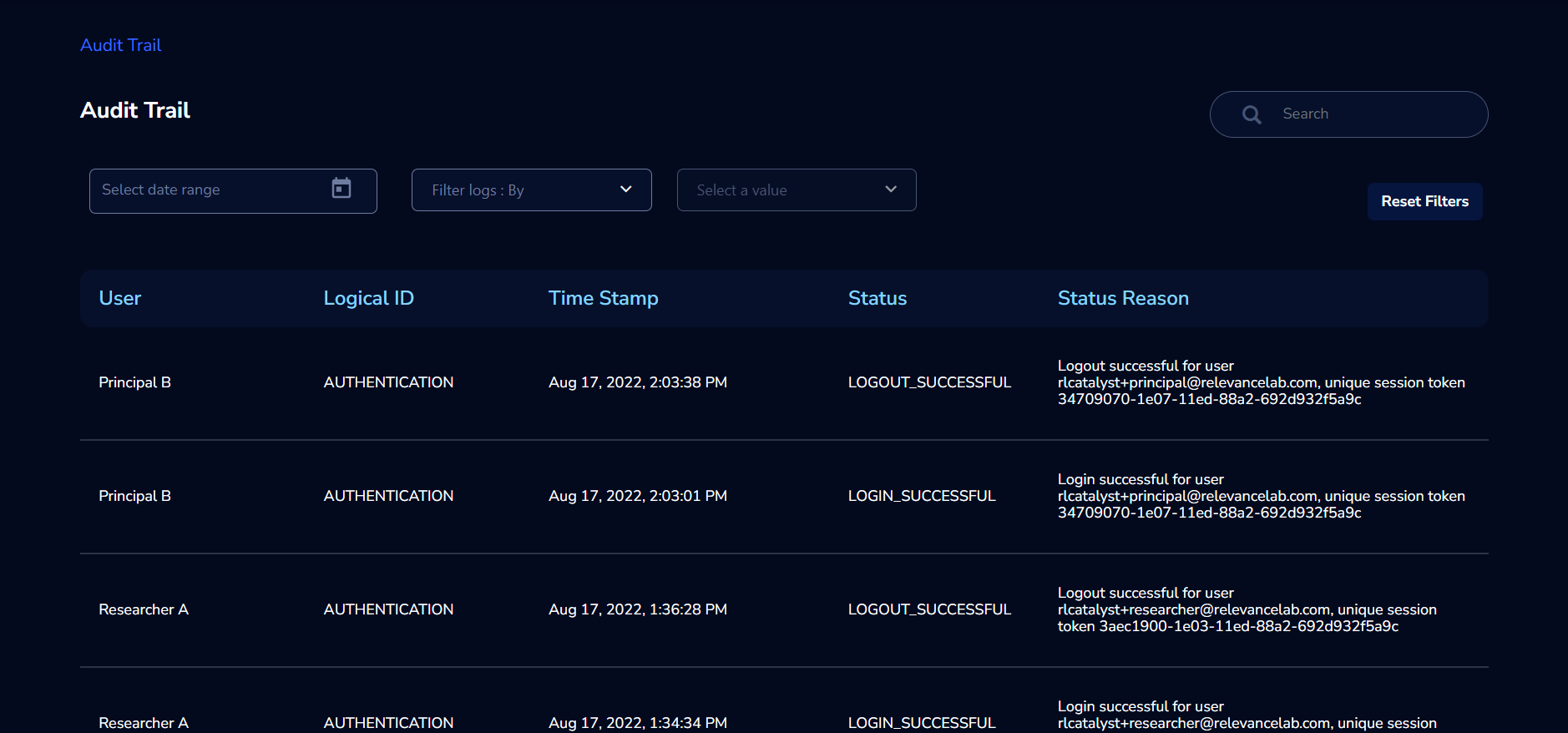Click AUTHENTICATION in the 2:03:01 PM row
Viewport: 1568px width, 733px height.
click(x=388, y=496)
